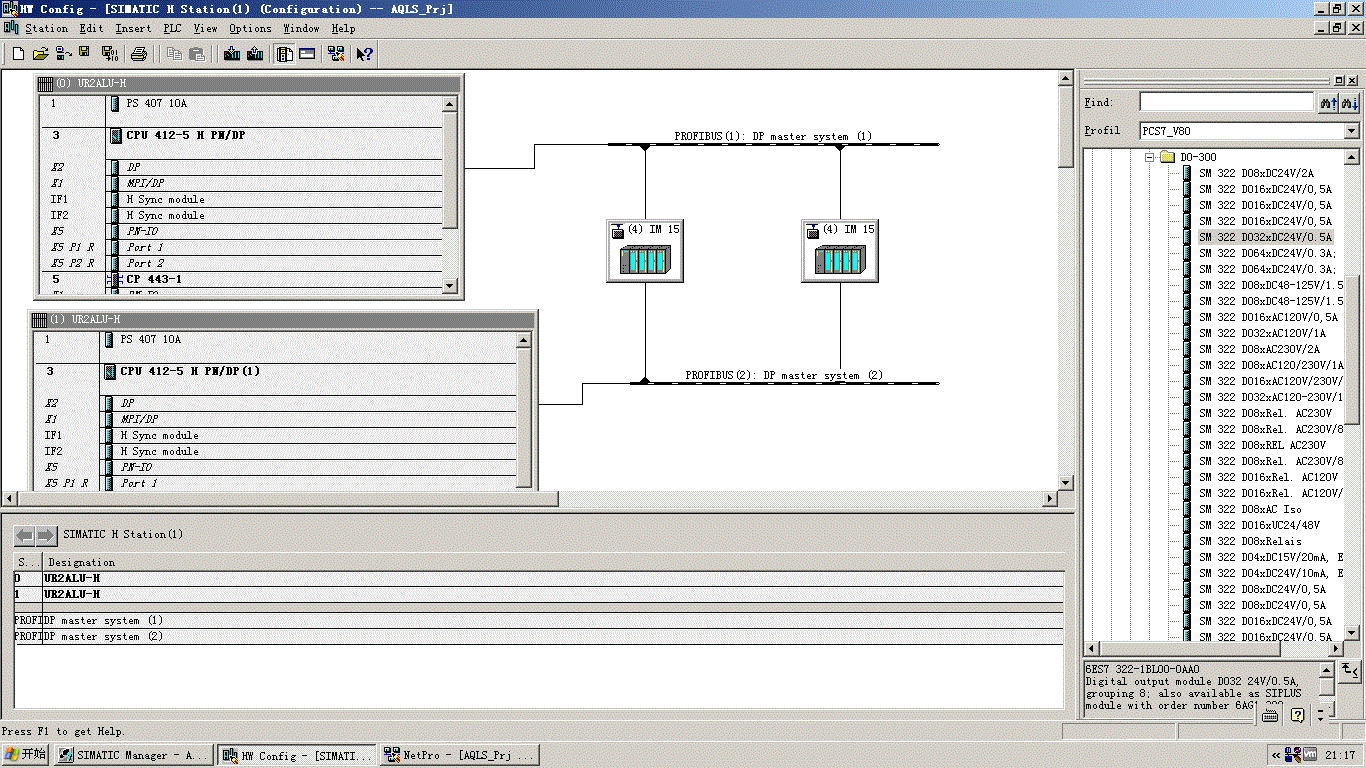Expand hidden tray icons with the chevron
The height and width of the screenshot is (768, 1366).
pyautogui.click(x=1275, y=755)
